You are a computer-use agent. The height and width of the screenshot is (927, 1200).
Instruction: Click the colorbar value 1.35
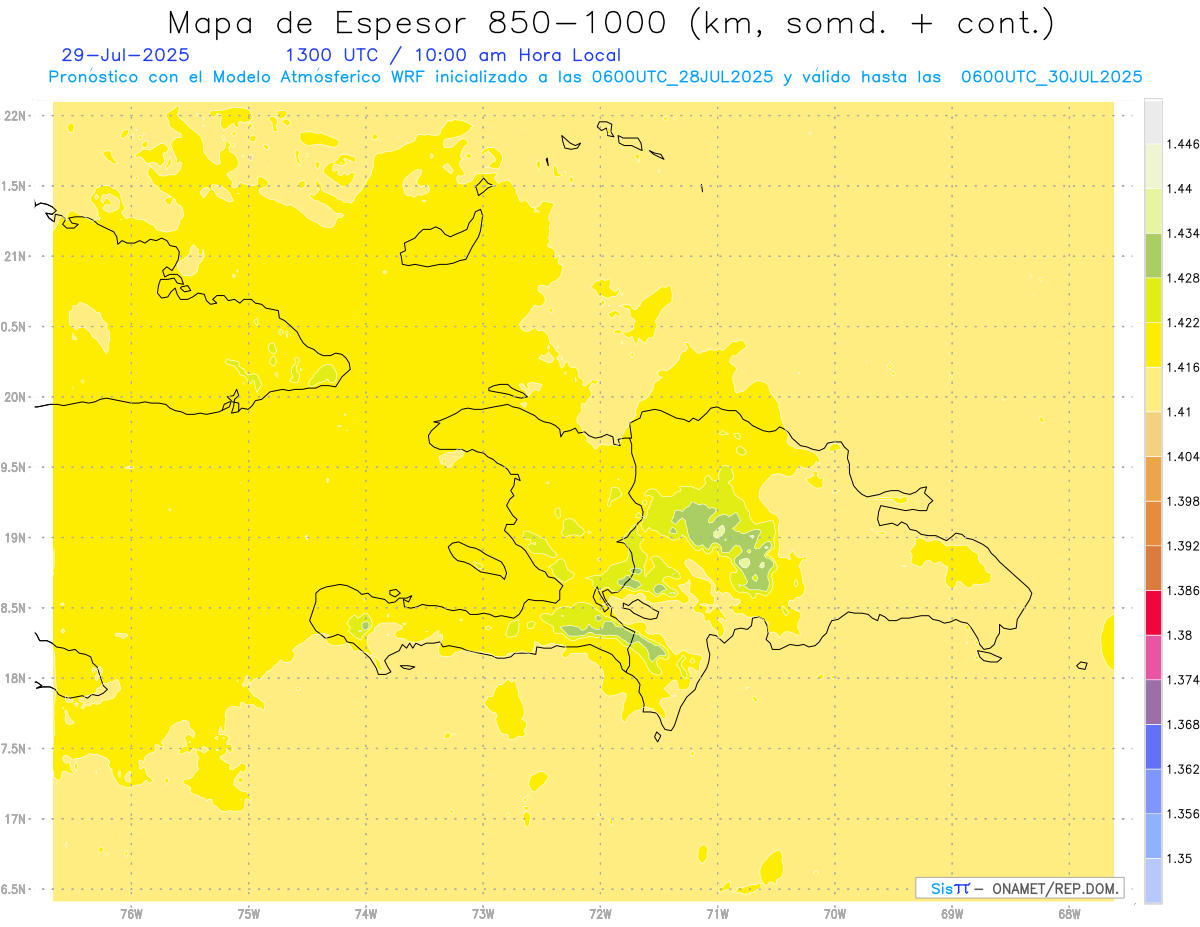tap(1181, 858)
